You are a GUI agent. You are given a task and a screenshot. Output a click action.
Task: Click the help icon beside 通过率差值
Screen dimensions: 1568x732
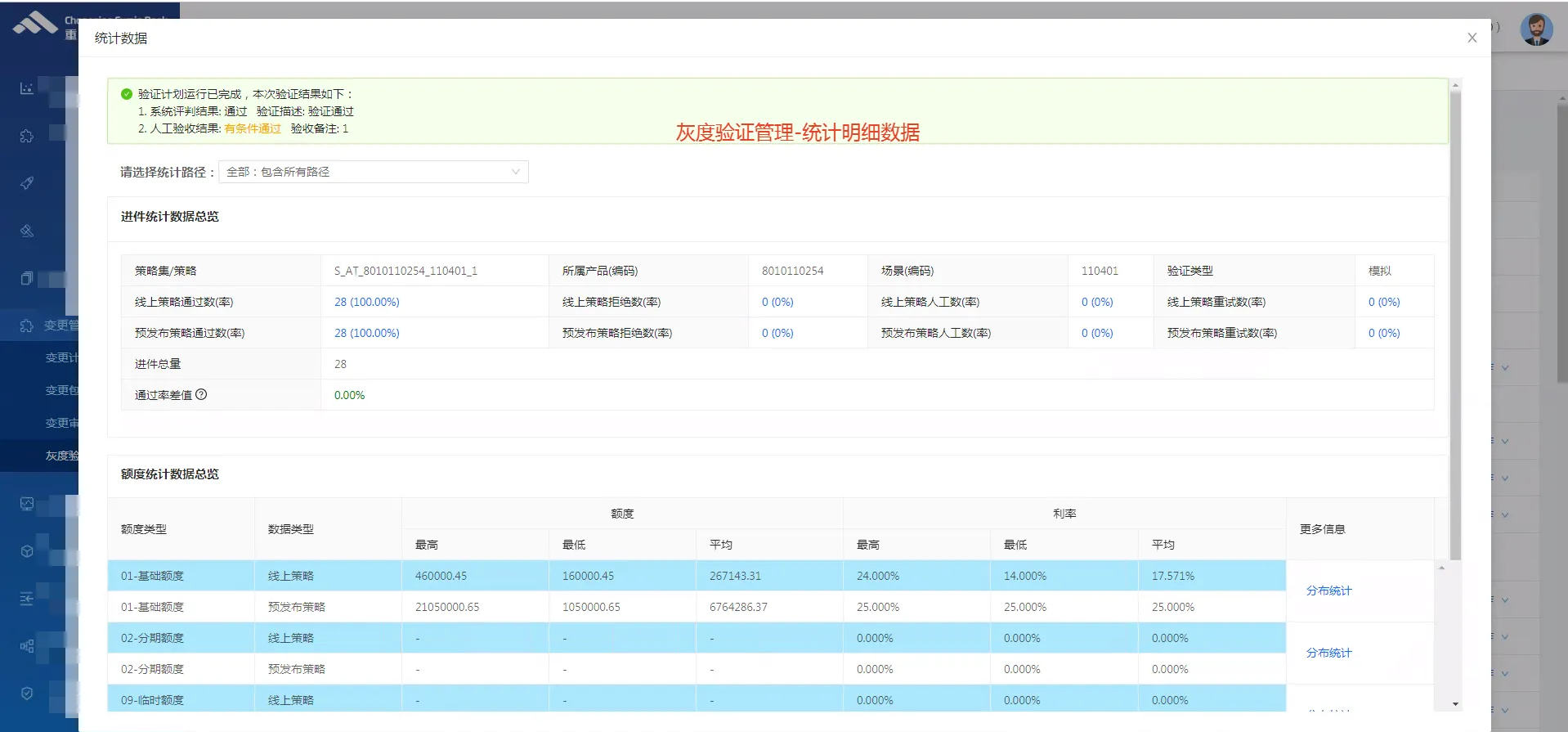(201, 394)
